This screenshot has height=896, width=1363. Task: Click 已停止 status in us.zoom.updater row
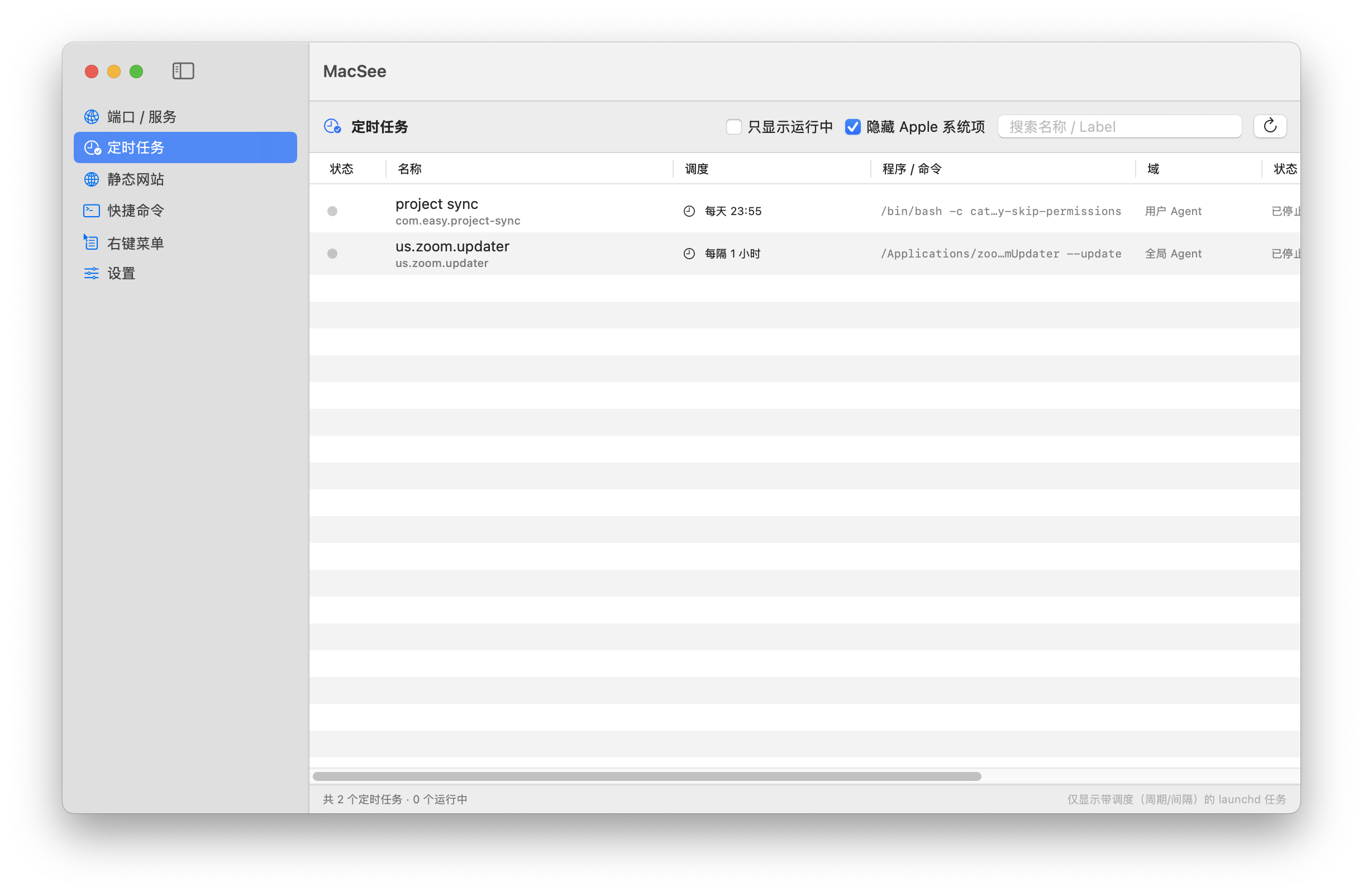(1286, 254)
